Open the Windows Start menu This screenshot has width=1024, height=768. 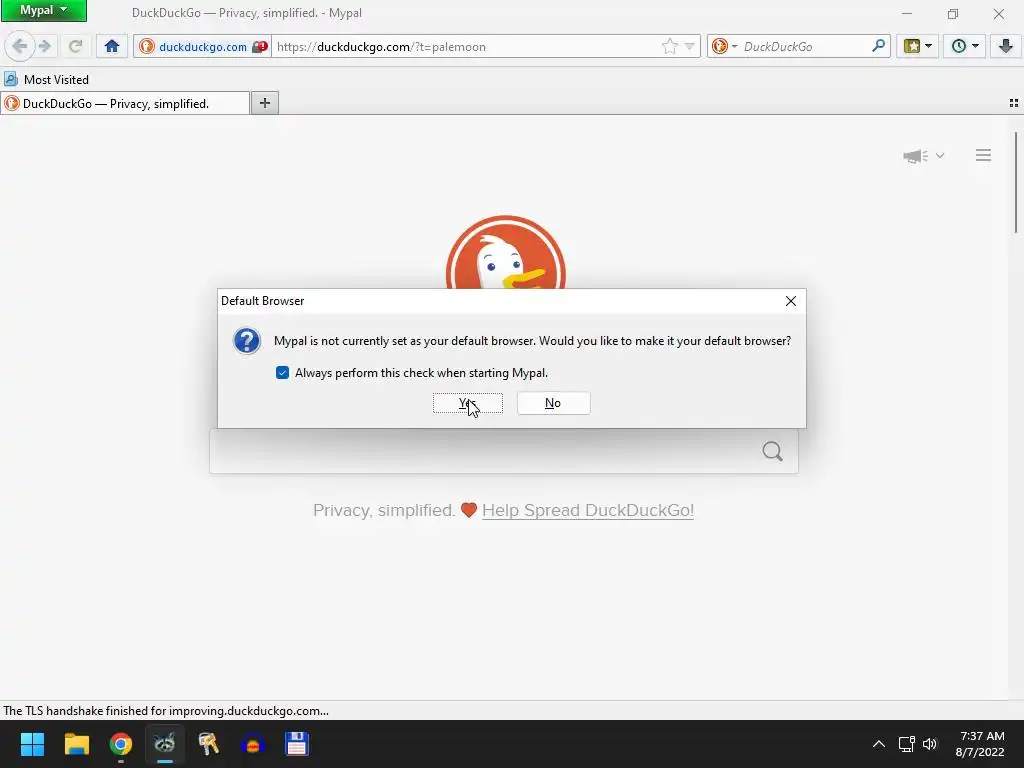coord(32,744)
